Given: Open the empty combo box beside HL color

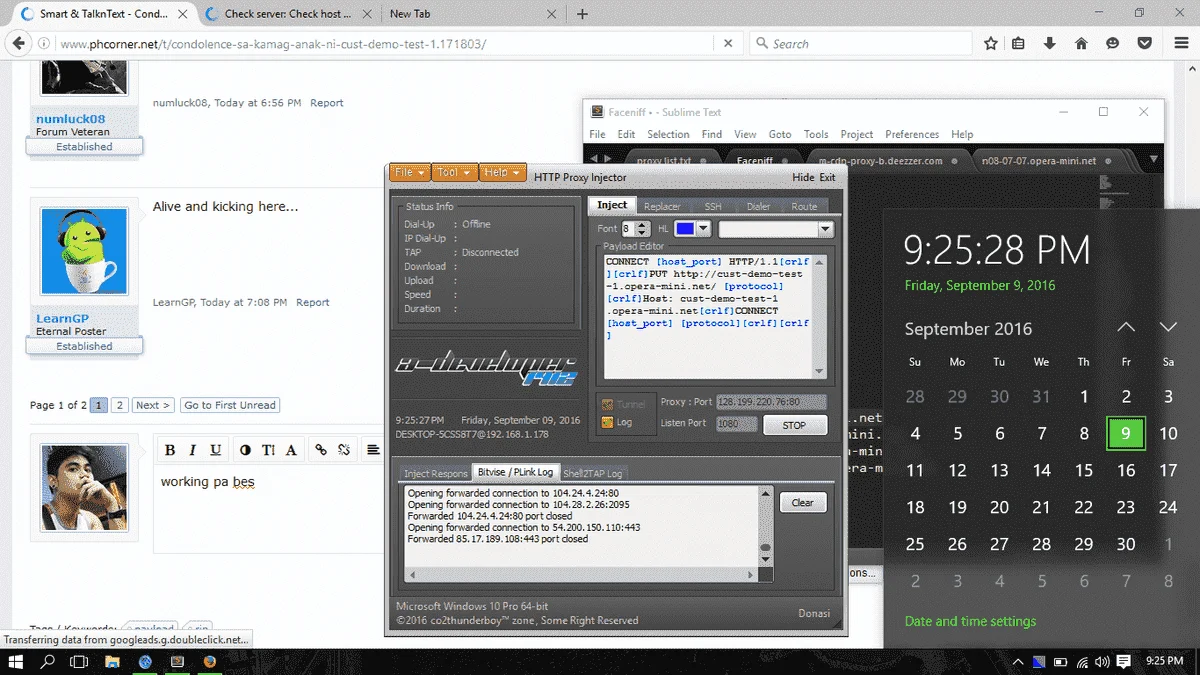Looking at the screenshot, I should (x=776, y=229).
